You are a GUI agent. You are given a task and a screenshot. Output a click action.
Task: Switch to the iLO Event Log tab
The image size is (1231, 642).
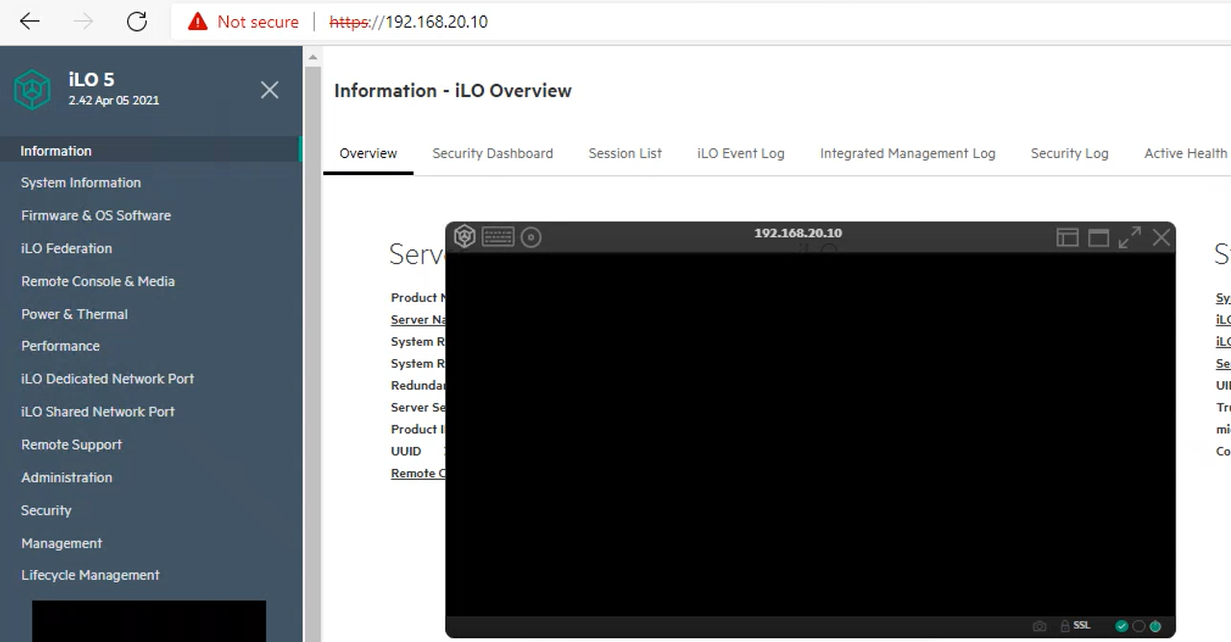(740, 153)
